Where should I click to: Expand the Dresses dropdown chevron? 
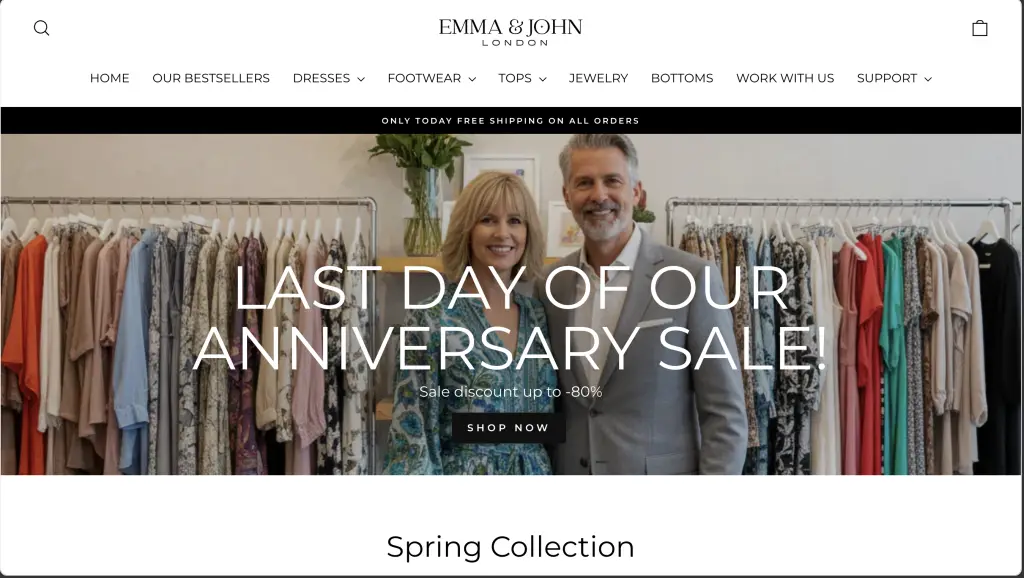(x=361, y=79)
